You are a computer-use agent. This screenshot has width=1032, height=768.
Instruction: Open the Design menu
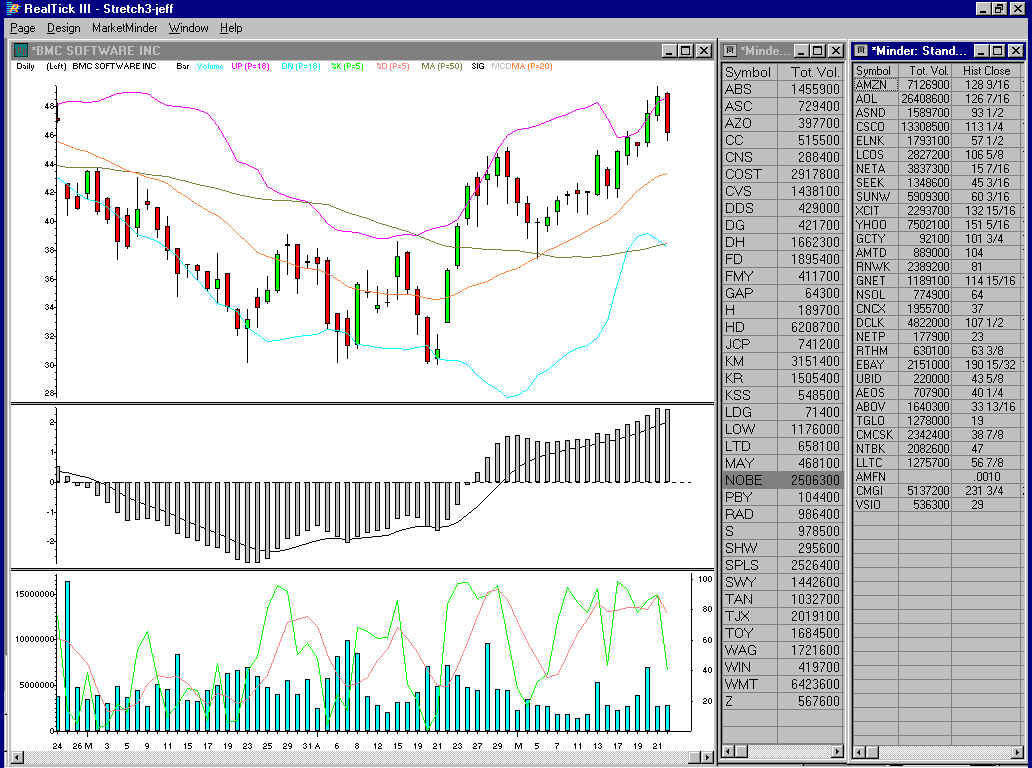(63, 28)
